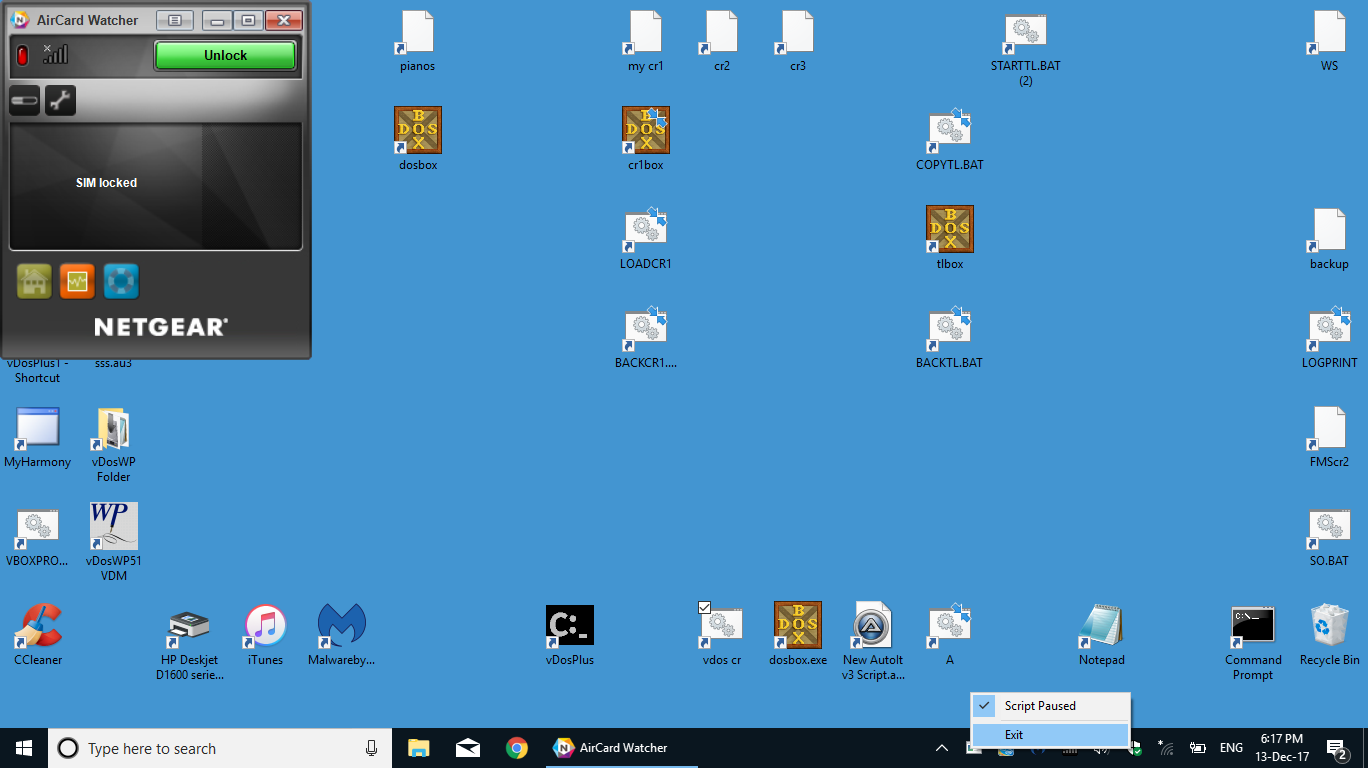Open the olive home icon in AirCard Watcher

pyautogui.click(x=34, y=281)
